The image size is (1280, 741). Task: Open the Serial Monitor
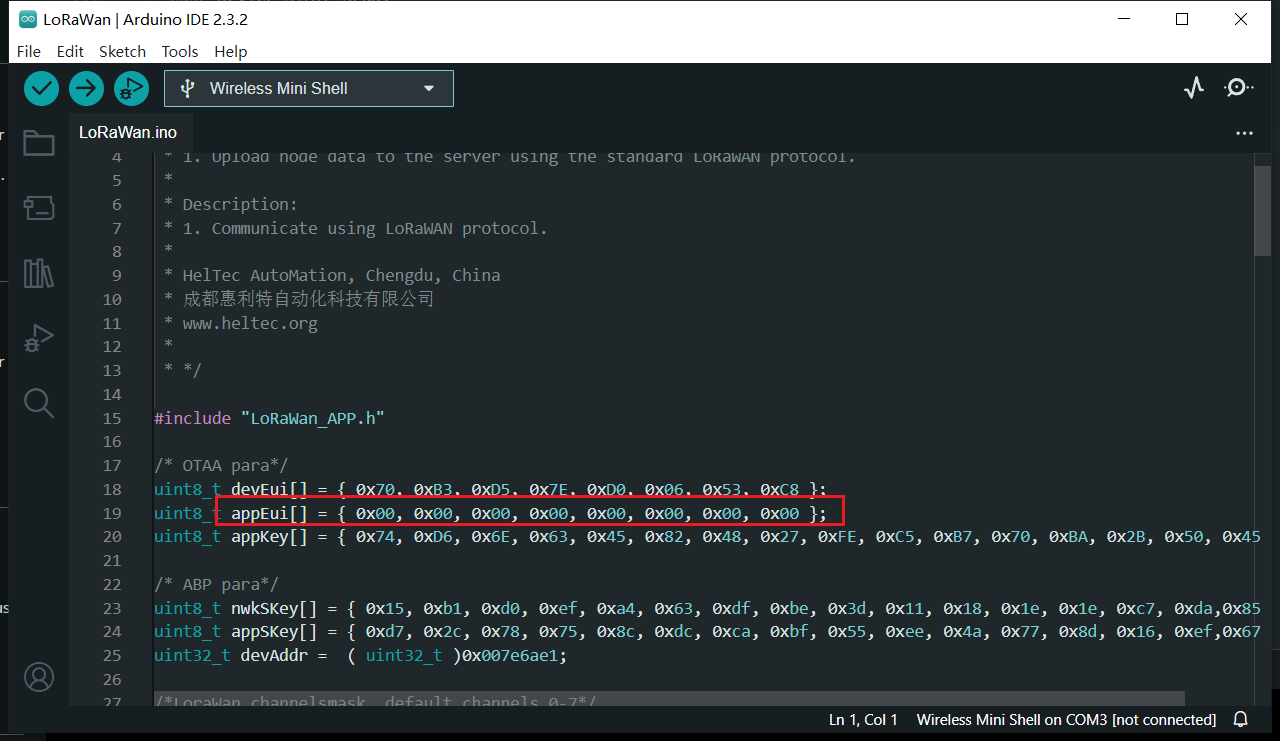click(x=1239, y=88)
